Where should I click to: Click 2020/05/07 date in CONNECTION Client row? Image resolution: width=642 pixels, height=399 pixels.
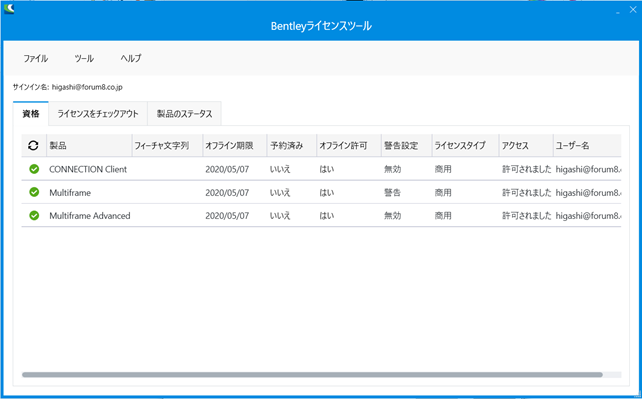pos(227,169)
